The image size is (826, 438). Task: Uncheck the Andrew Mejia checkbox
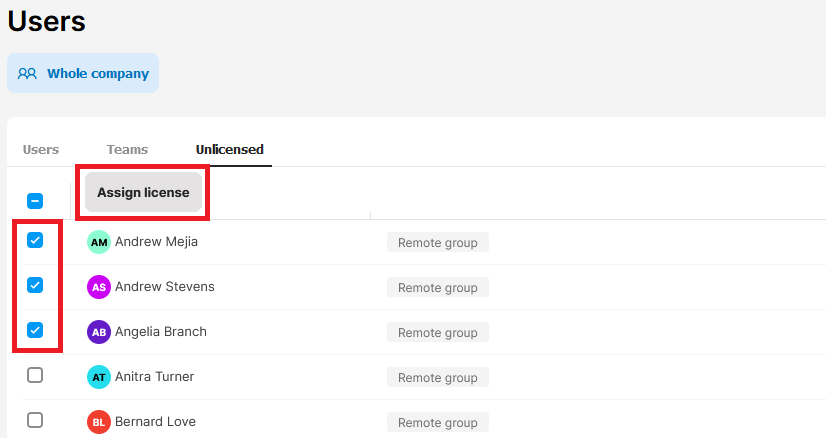[35, 240]
